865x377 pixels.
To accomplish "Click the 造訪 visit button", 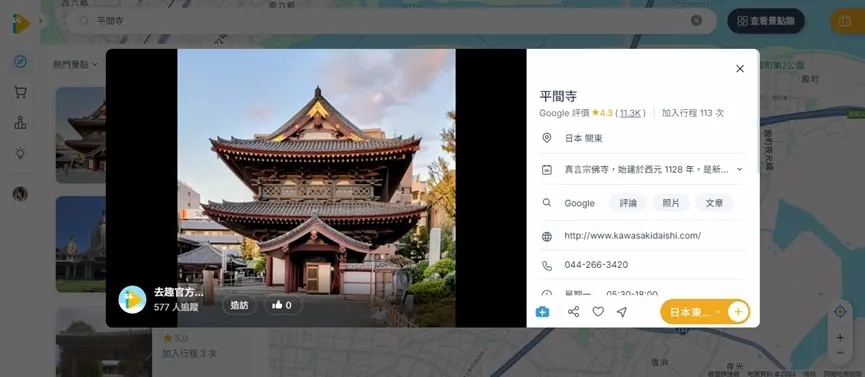I will (239, 305).
